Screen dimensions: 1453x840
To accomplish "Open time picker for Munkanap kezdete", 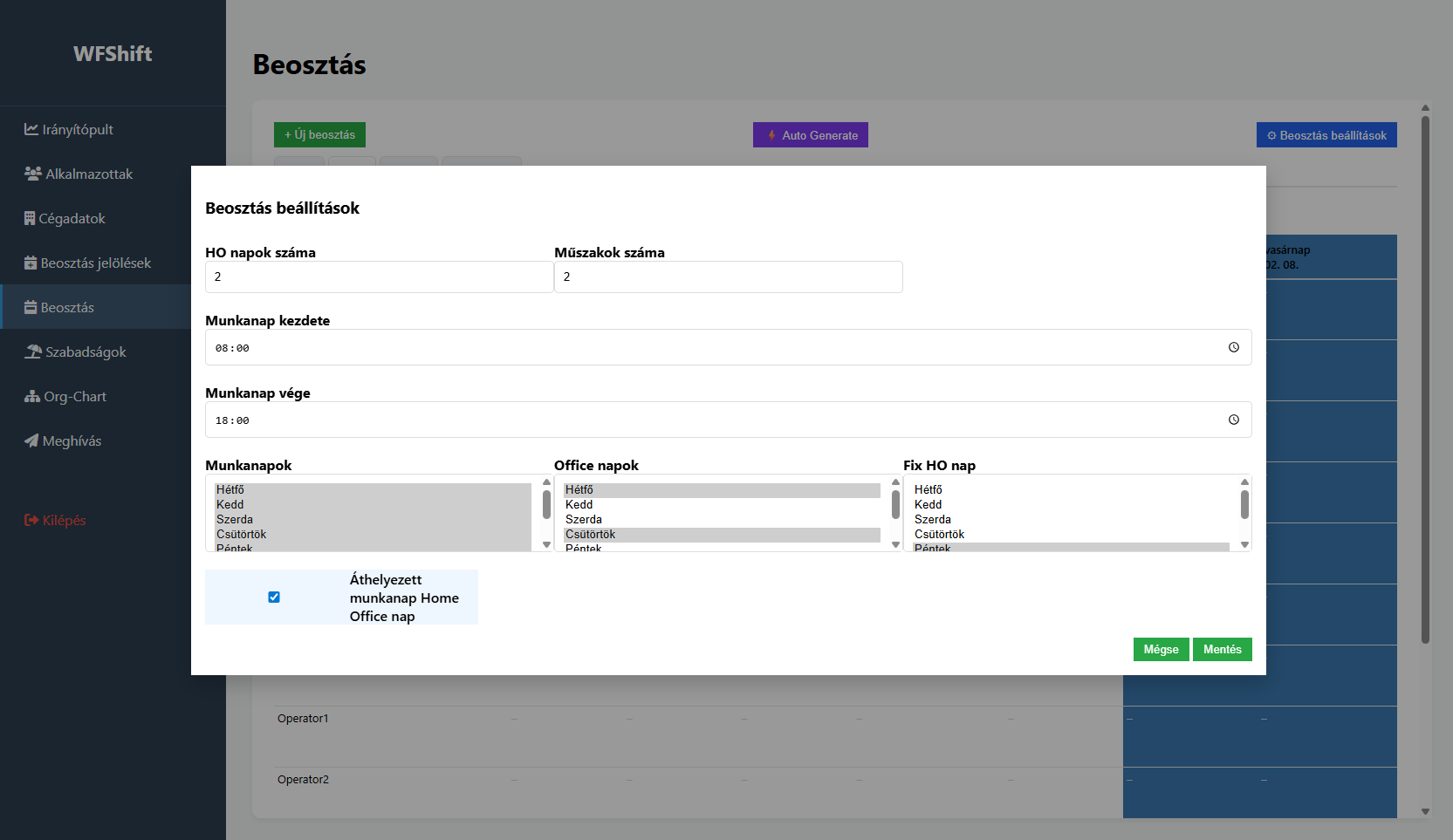I will click(1233, 347).
